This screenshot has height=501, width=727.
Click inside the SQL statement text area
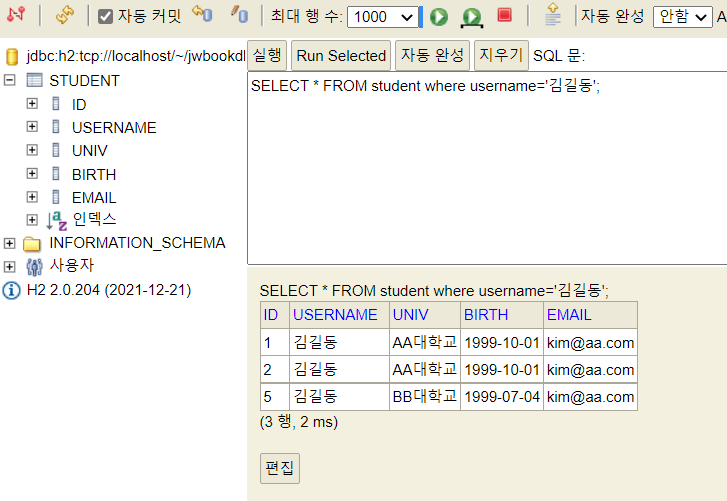[487, 168]
